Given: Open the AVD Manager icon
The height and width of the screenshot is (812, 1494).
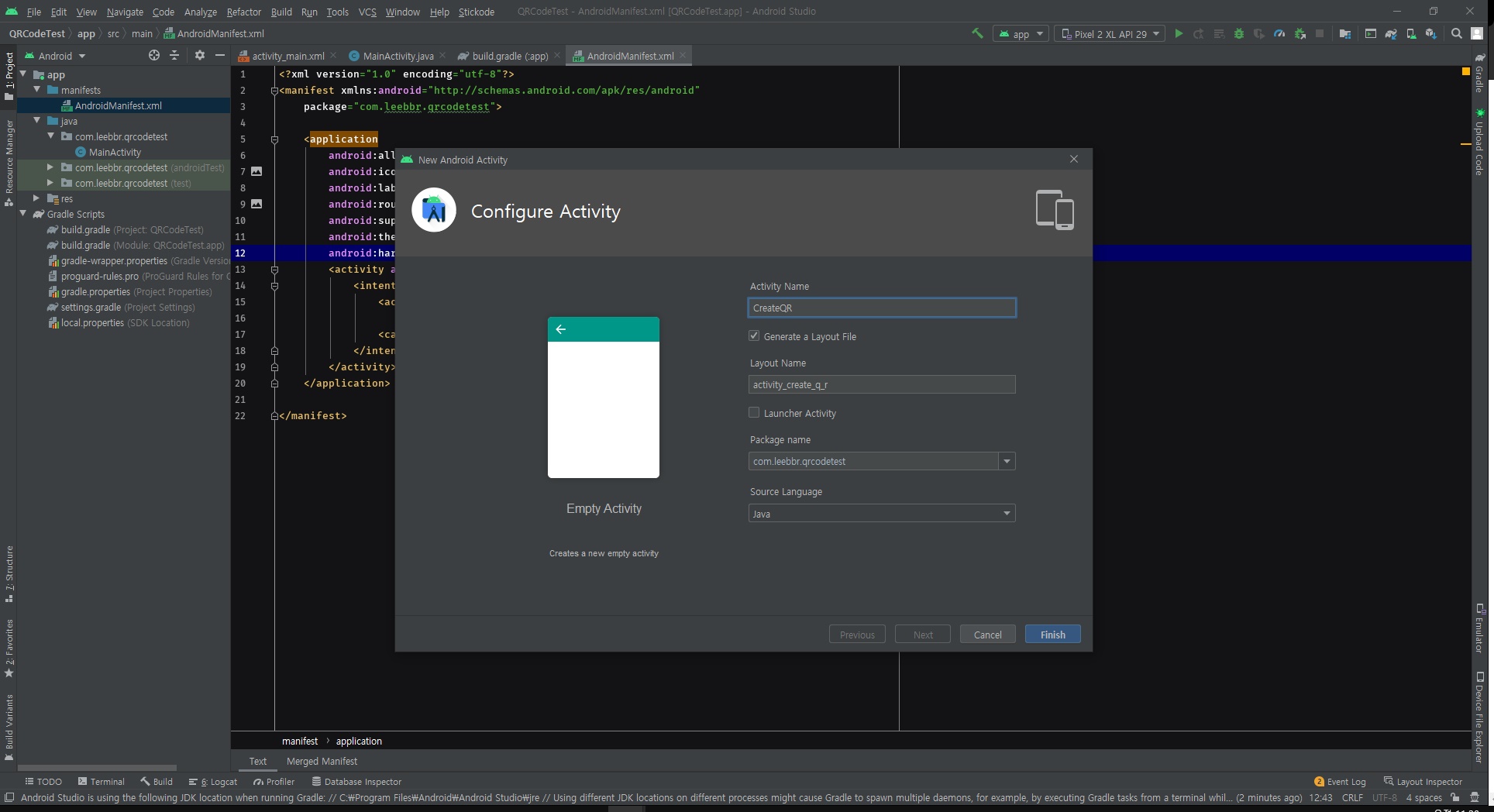Looking at the screenshot, I should 1411,33.
